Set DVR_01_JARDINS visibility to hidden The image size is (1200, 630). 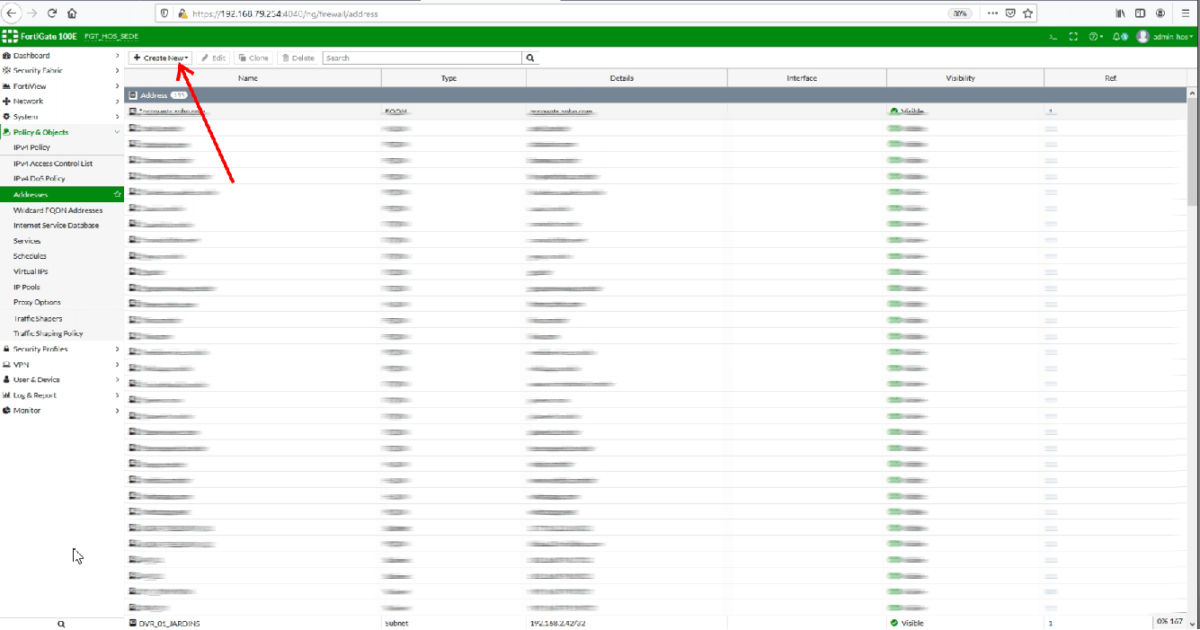coord(908,622)
